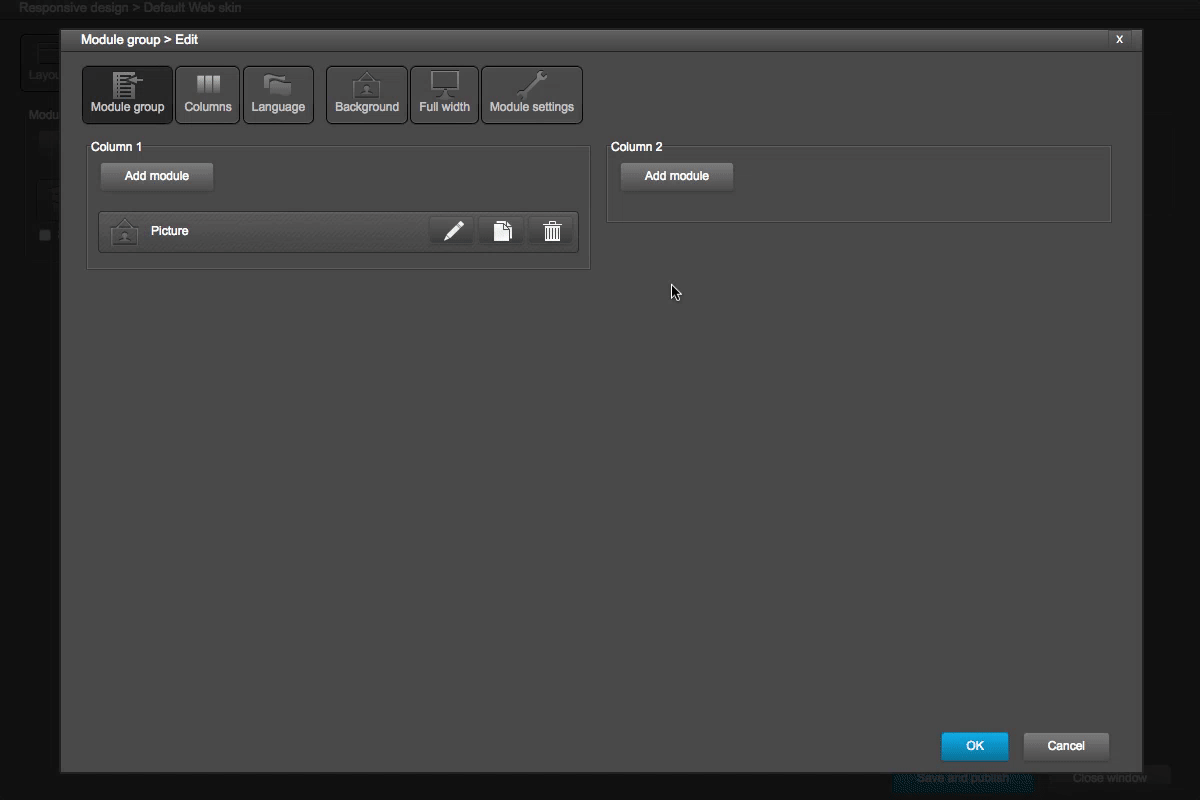Open Module settings via the wrench icon
This screenshot has width=1200, height=800.
[x=532, y=94]
